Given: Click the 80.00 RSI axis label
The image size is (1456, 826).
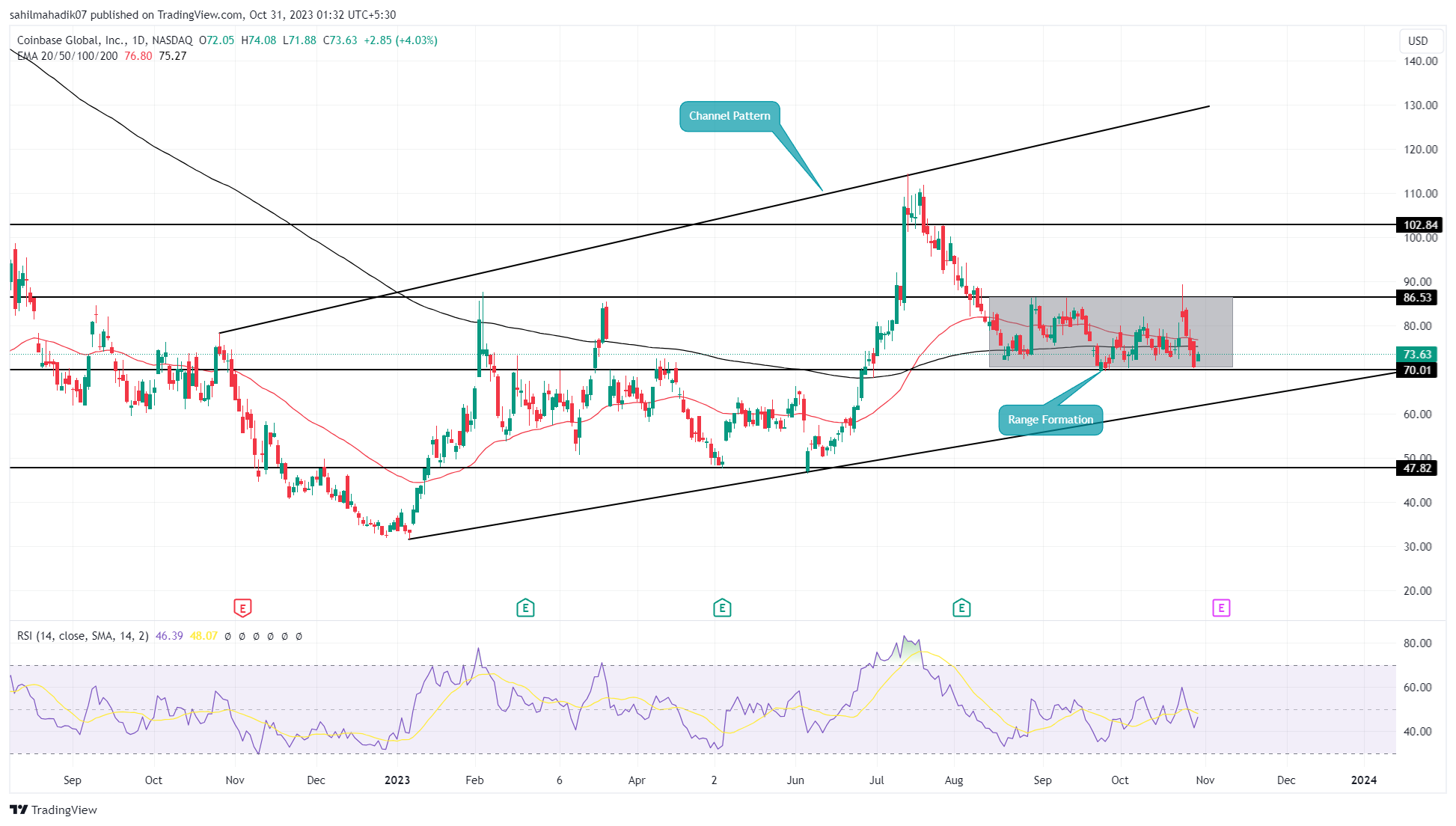Looking at the screenshot, I should (x=1418, y=643).
